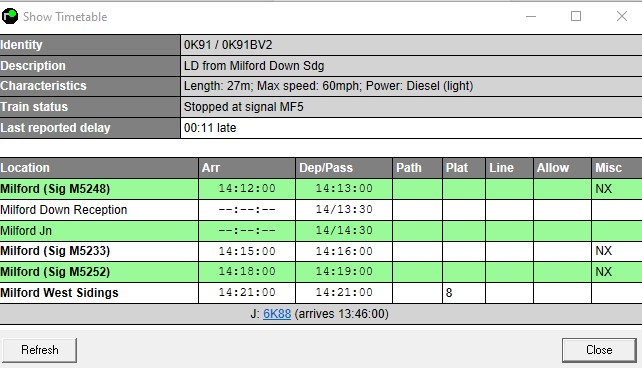Viewport: 642px width, 368px height.
Task: Minimize the Show Timetable window
Action: coord(531,16)
